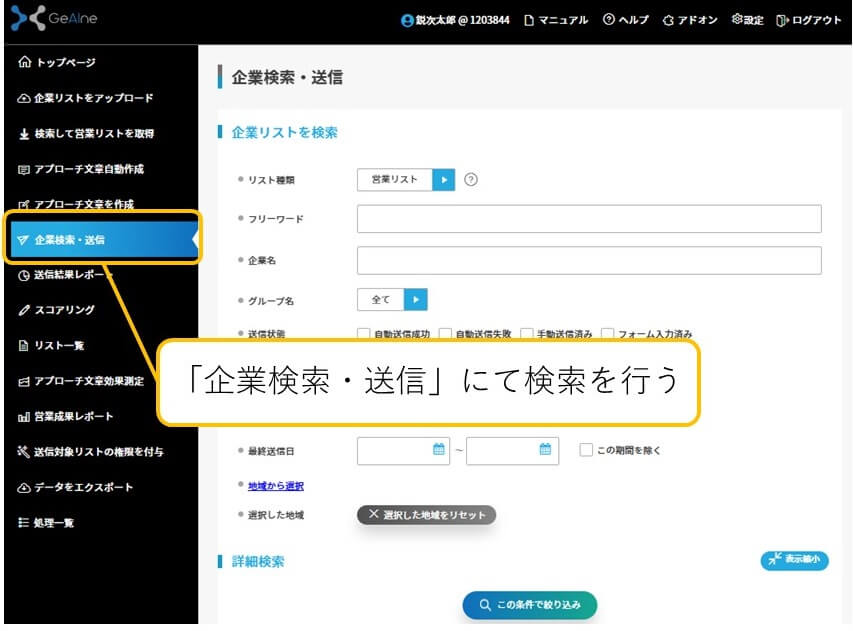Click the ヘルプ question mark icon
Viewport: 853px width, 631px height.
click(x=608, y=20)
